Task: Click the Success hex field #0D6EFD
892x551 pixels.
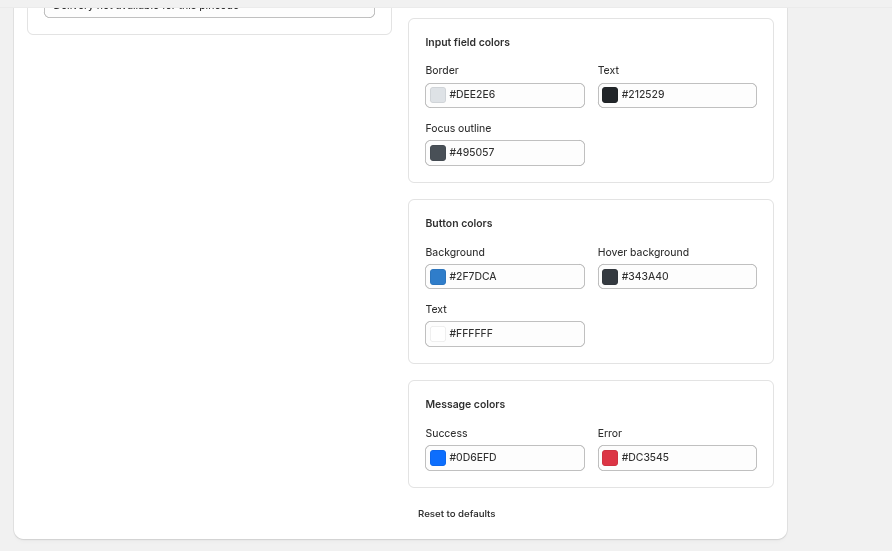Action: coord(505,458)
